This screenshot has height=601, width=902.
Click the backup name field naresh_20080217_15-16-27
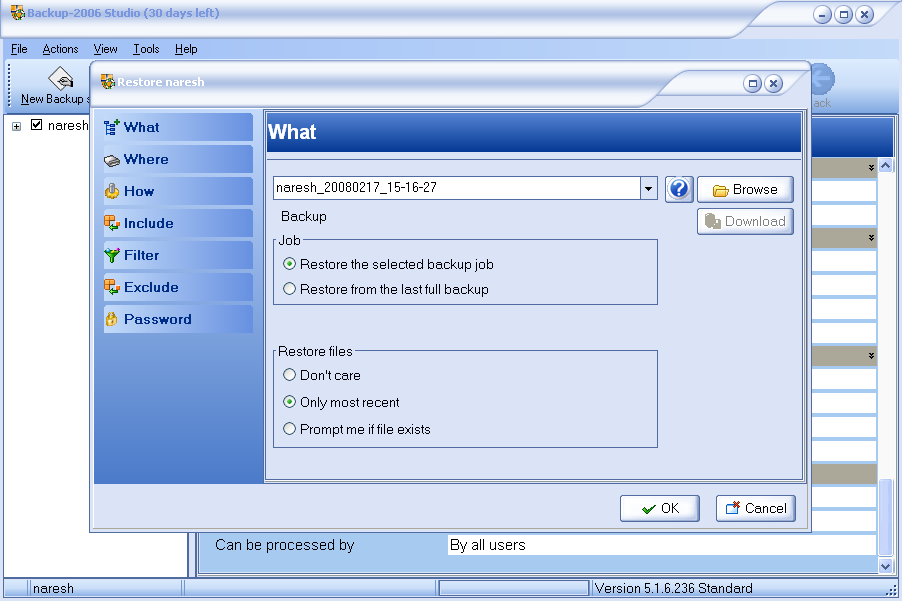pyautogui.click(x=457, y=188)
